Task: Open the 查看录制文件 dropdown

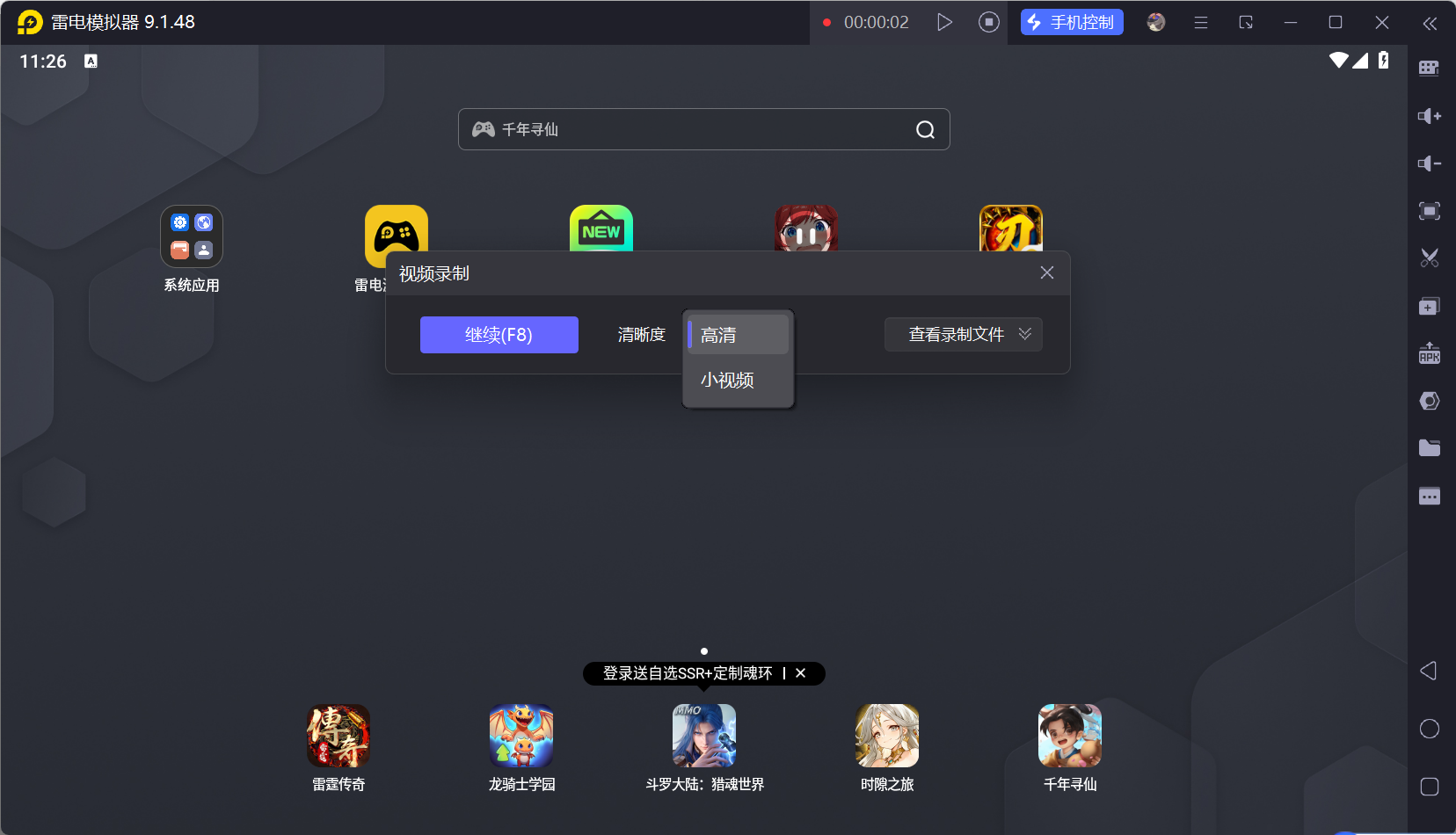Action: (964, 335)
